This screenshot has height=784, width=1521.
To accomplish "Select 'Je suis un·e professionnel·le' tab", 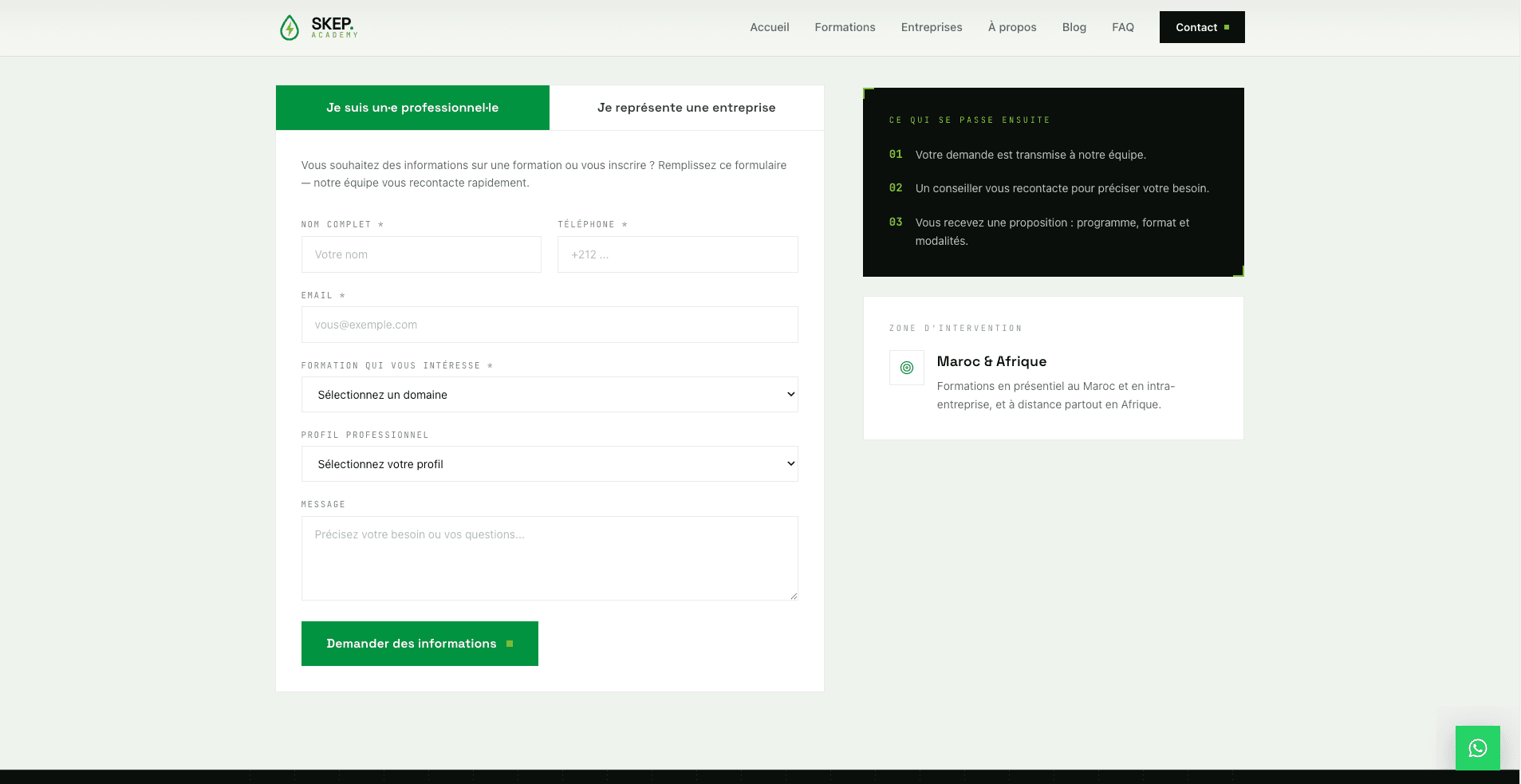I will 412,108.
